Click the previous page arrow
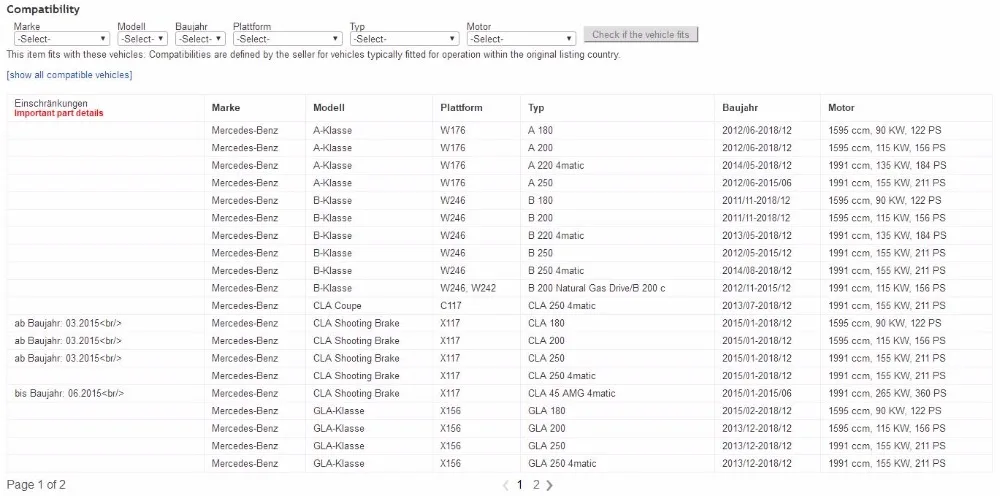The height and width of the screenshot is (496, 1000). pos(505,486)
